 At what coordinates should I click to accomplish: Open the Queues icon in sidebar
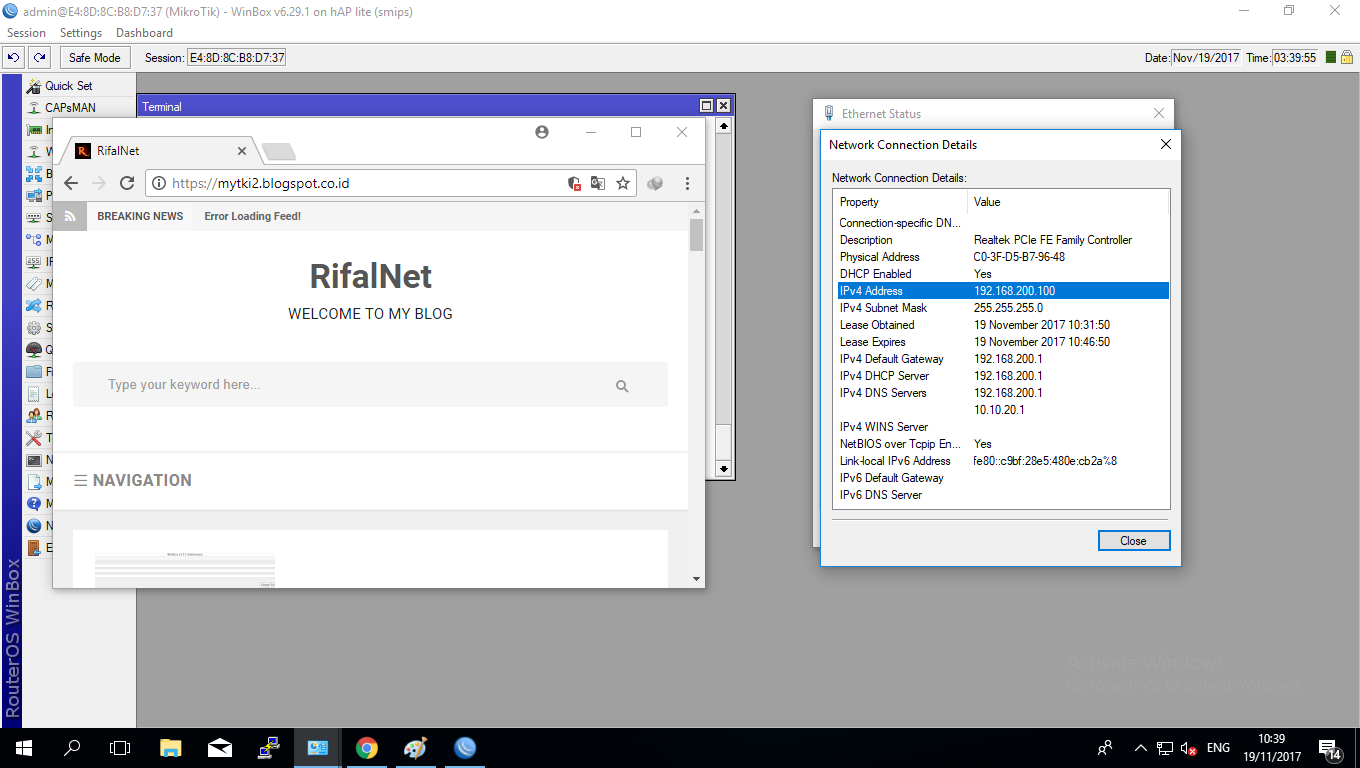click(x=32, y=349)
